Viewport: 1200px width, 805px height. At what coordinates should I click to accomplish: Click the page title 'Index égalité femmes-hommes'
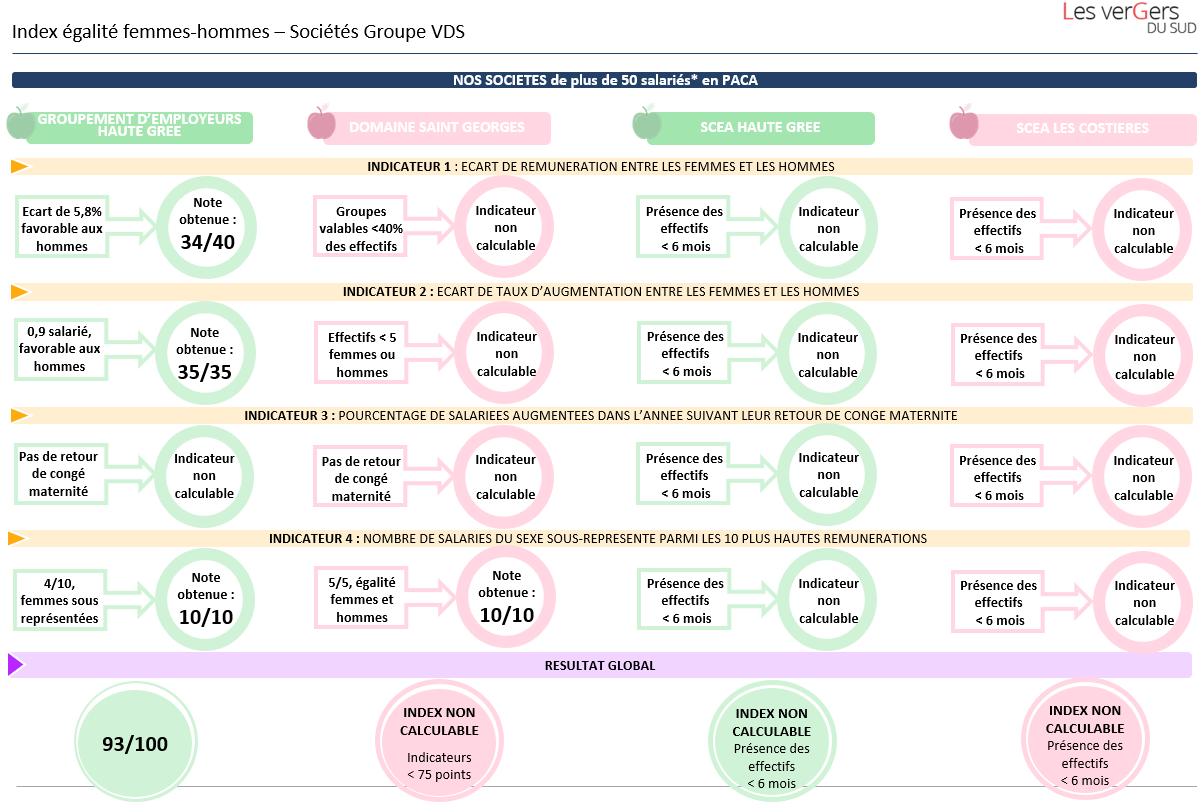point(238,31)
